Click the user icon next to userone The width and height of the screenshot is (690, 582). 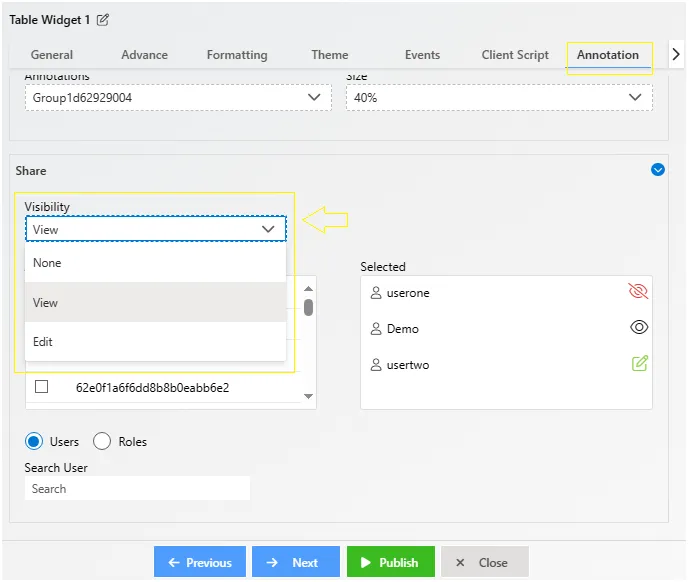pos(375,293)
